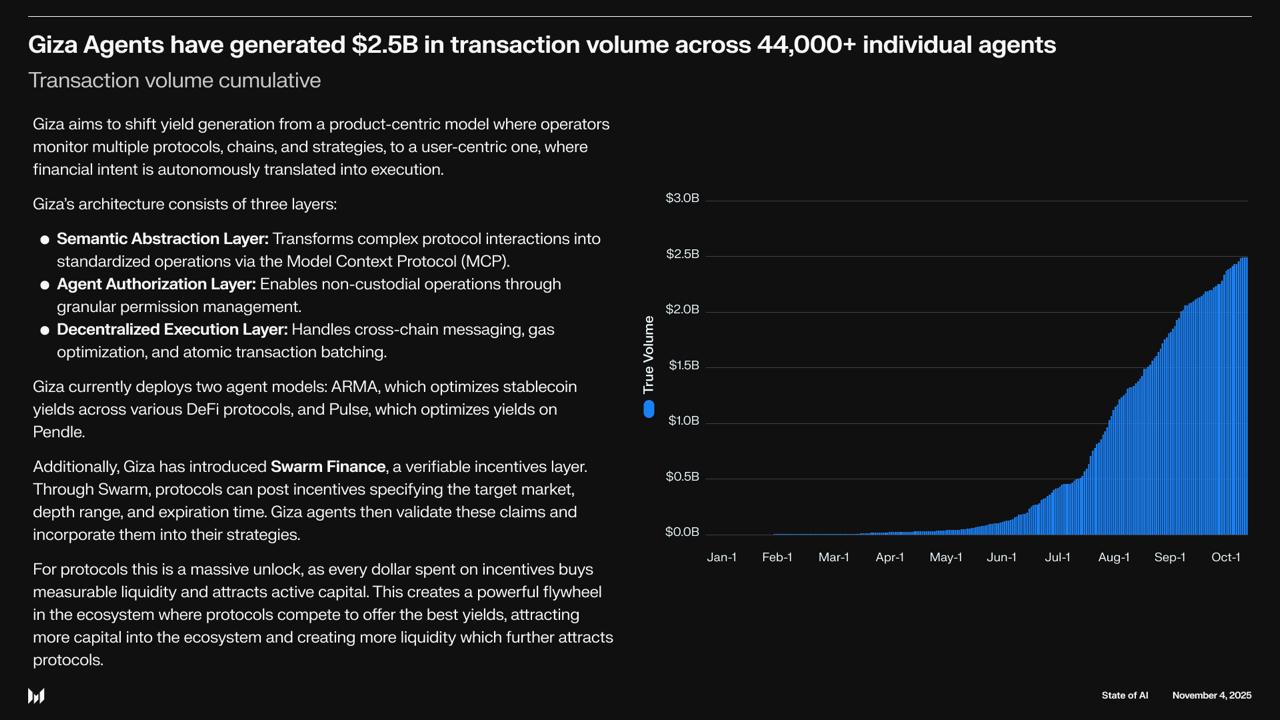Click the Jul-1 x-axis label

(1057, 557)
